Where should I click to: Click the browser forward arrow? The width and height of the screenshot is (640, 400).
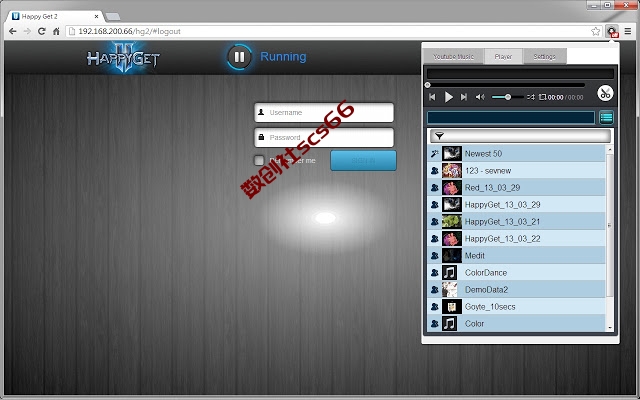[x=27, y=31]
